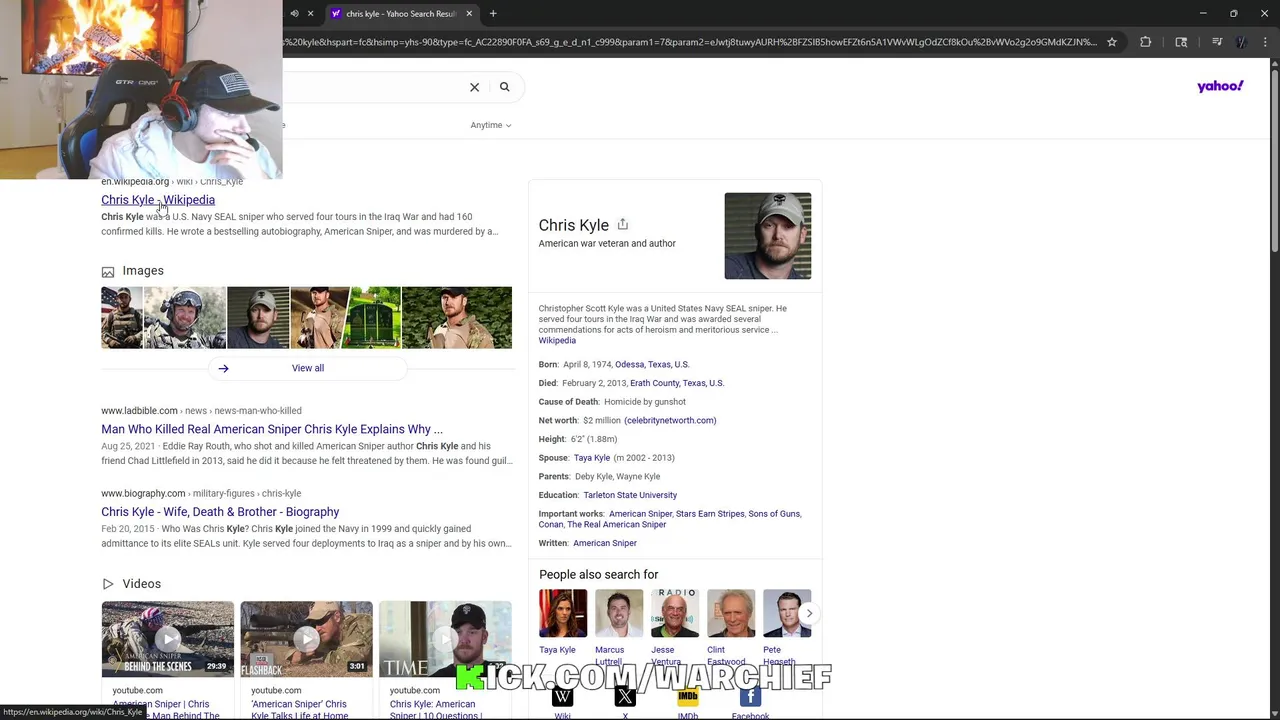Open the celebritynetworth.com source link
Image resolution: width=1280 pixels, height=720 pixels.
click(x=670, y=421)
